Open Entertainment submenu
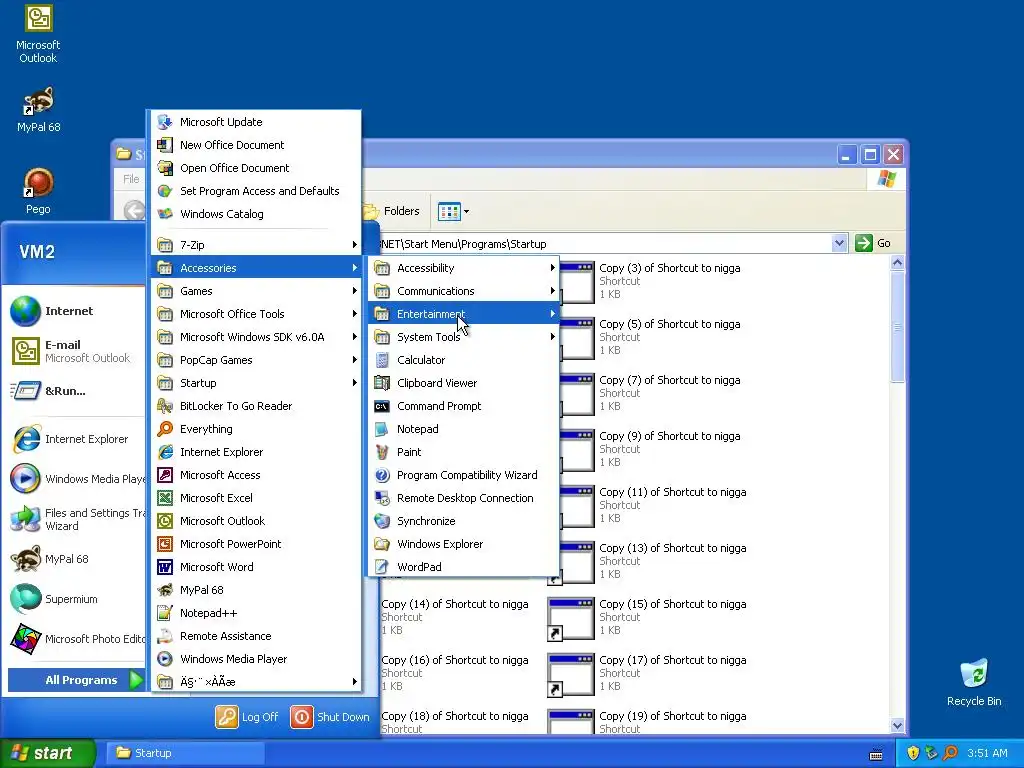This screenshot has height=768, width=1024. point(464,313)
